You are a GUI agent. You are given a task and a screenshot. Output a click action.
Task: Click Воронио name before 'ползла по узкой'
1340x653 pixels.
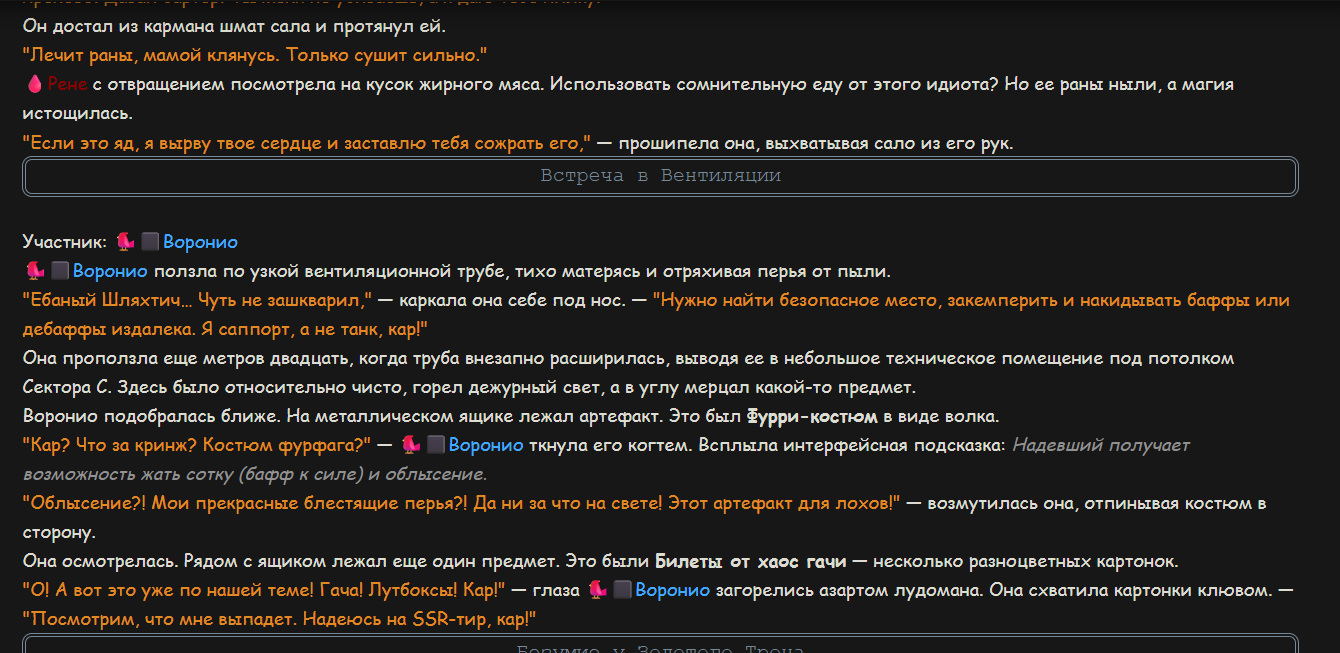point(110,271)
